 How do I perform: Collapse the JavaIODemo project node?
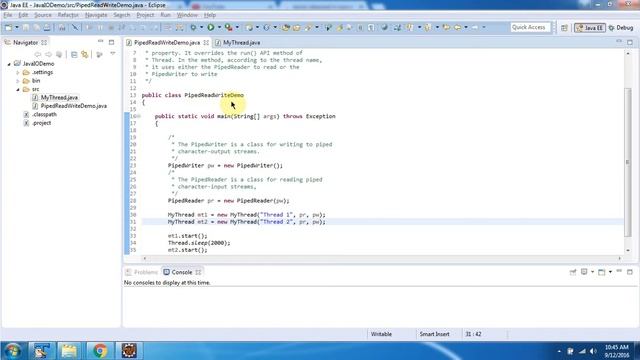click(9, 64)
